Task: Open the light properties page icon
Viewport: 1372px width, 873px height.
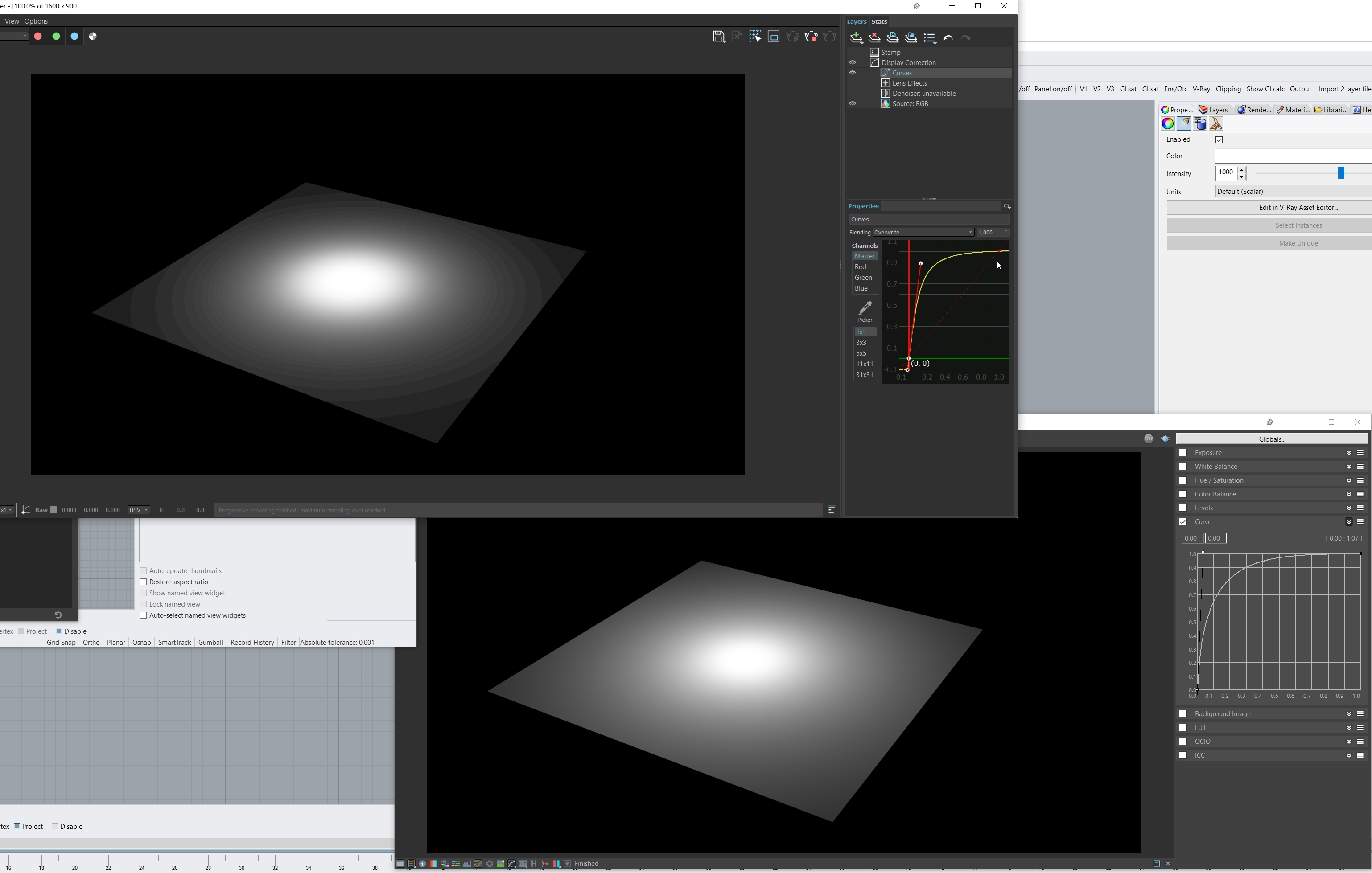Action: click(x=1183, y=123)
